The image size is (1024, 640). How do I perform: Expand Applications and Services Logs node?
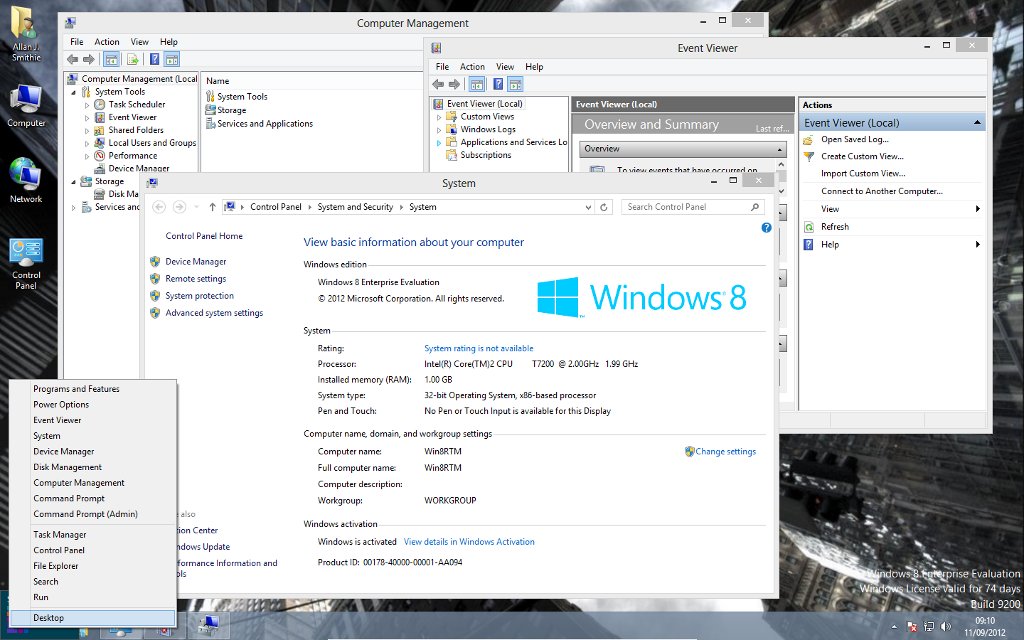point(439,142)
